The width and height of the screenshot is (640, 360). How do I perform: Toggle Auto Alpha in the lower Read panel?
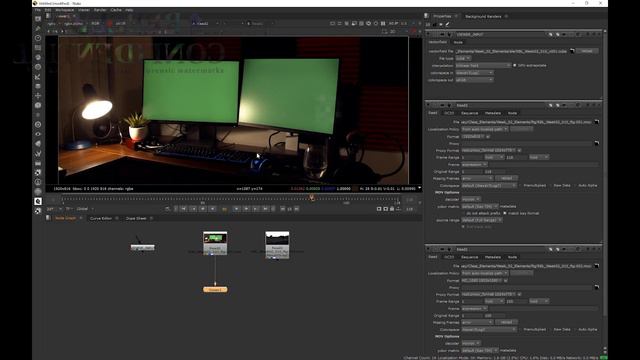(x=576, y=329)
